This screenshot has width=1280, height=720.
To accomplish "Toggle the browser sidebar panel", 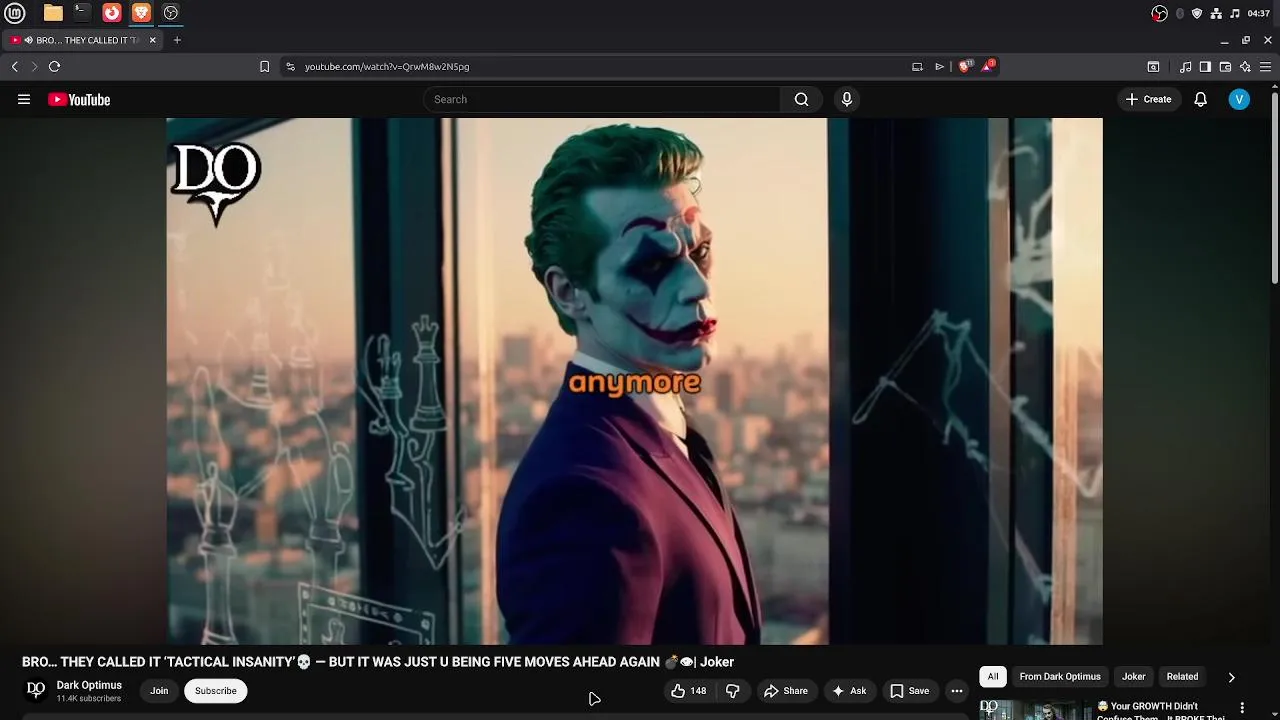I will pos(1205,67).
